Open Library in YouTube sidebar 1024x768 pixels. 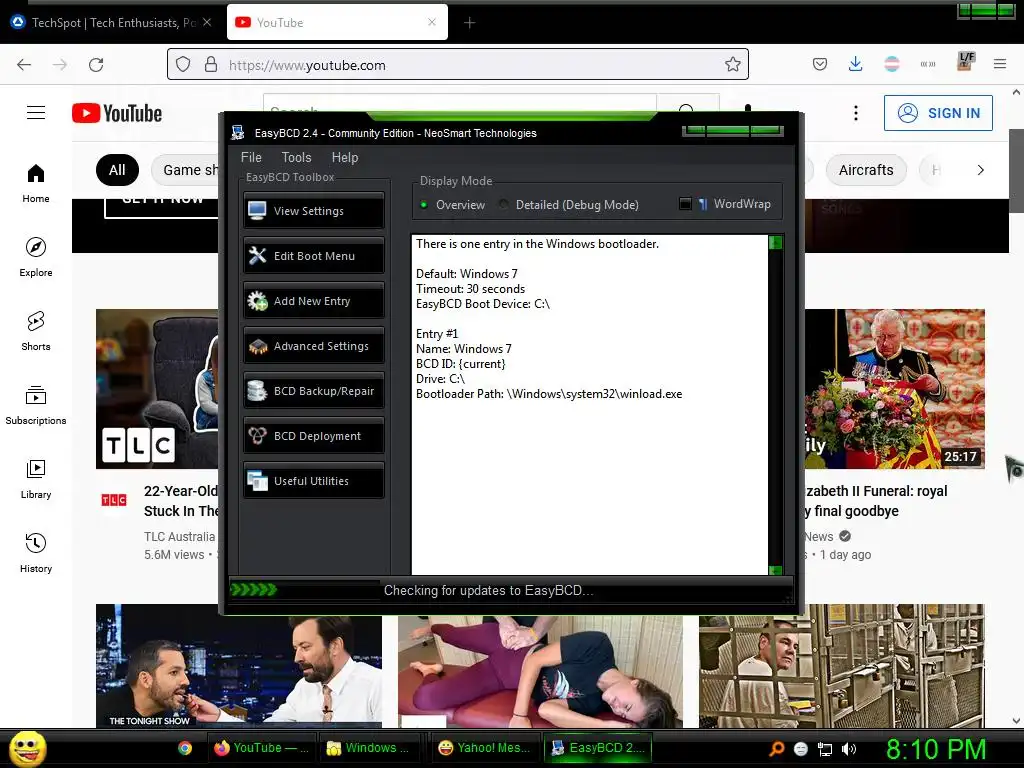pyautogui.click(x=36, y=479)
